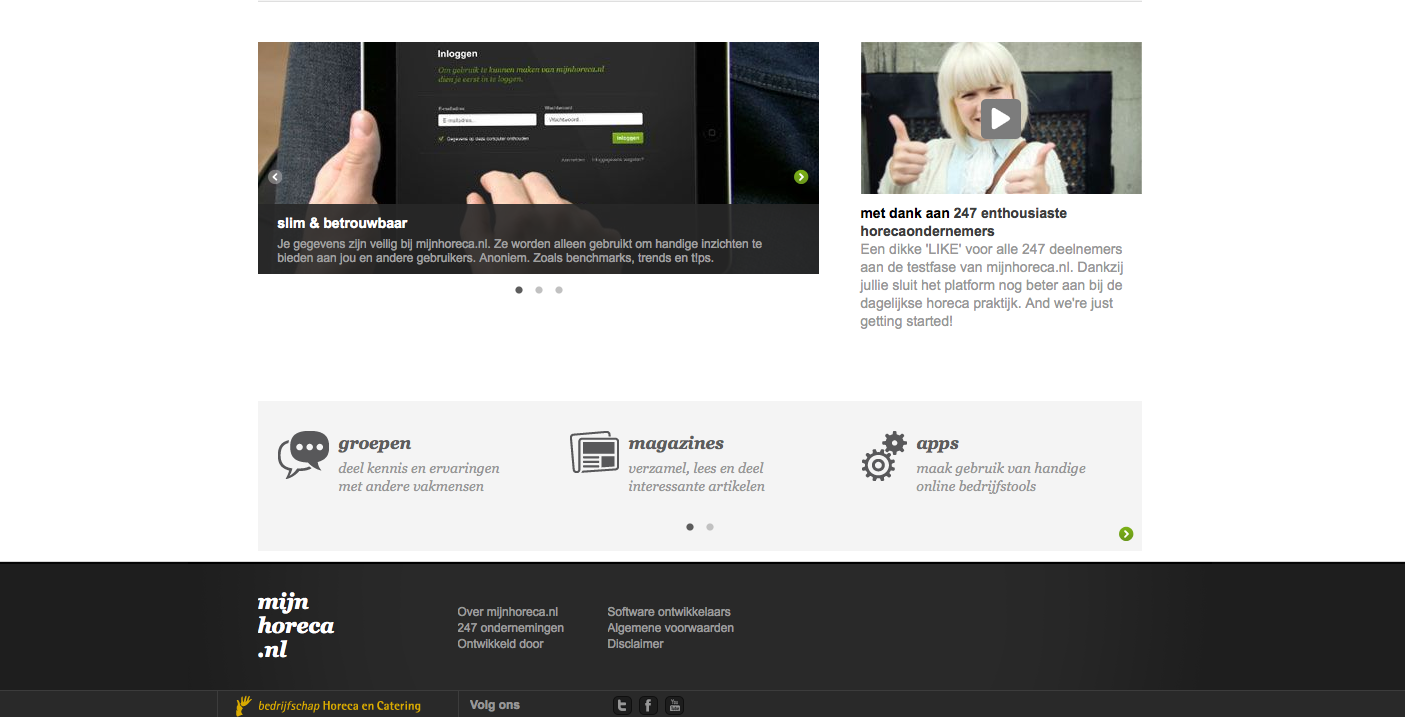
Task: Click the Volg ons label
Action: (x=495, y=705)
